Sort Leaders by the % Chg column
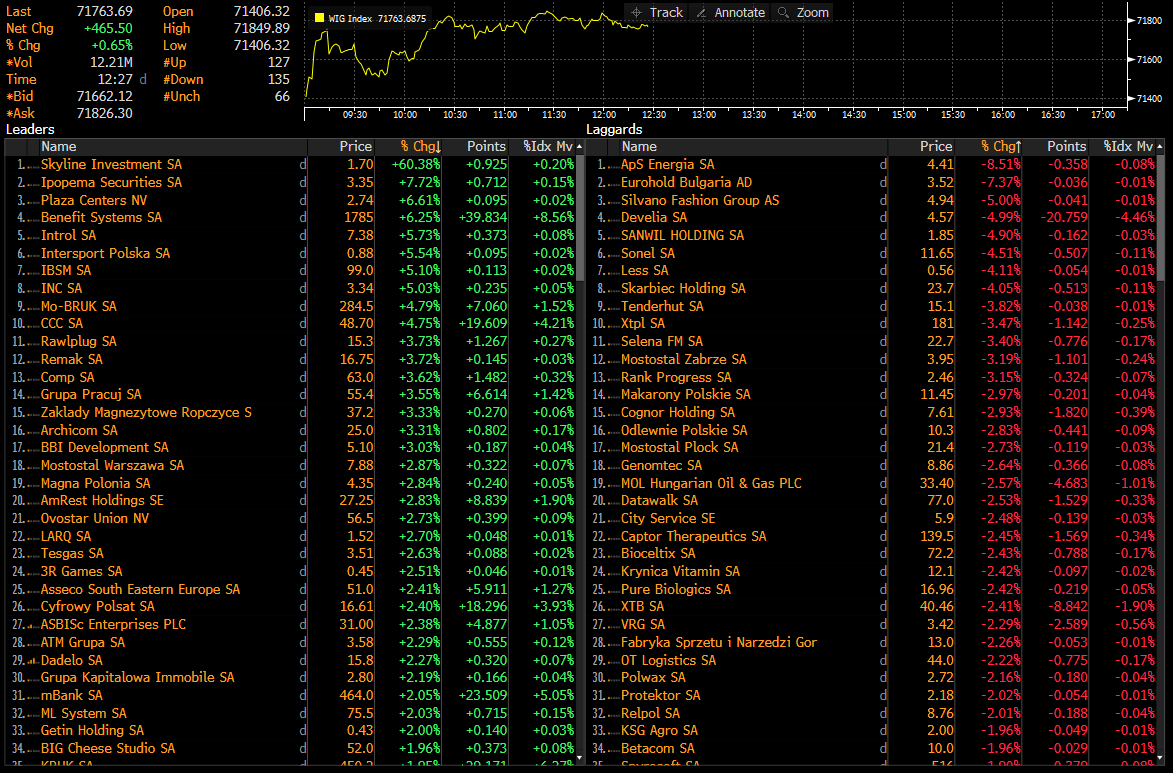The image size is (1173, 773). pos(420,146)
